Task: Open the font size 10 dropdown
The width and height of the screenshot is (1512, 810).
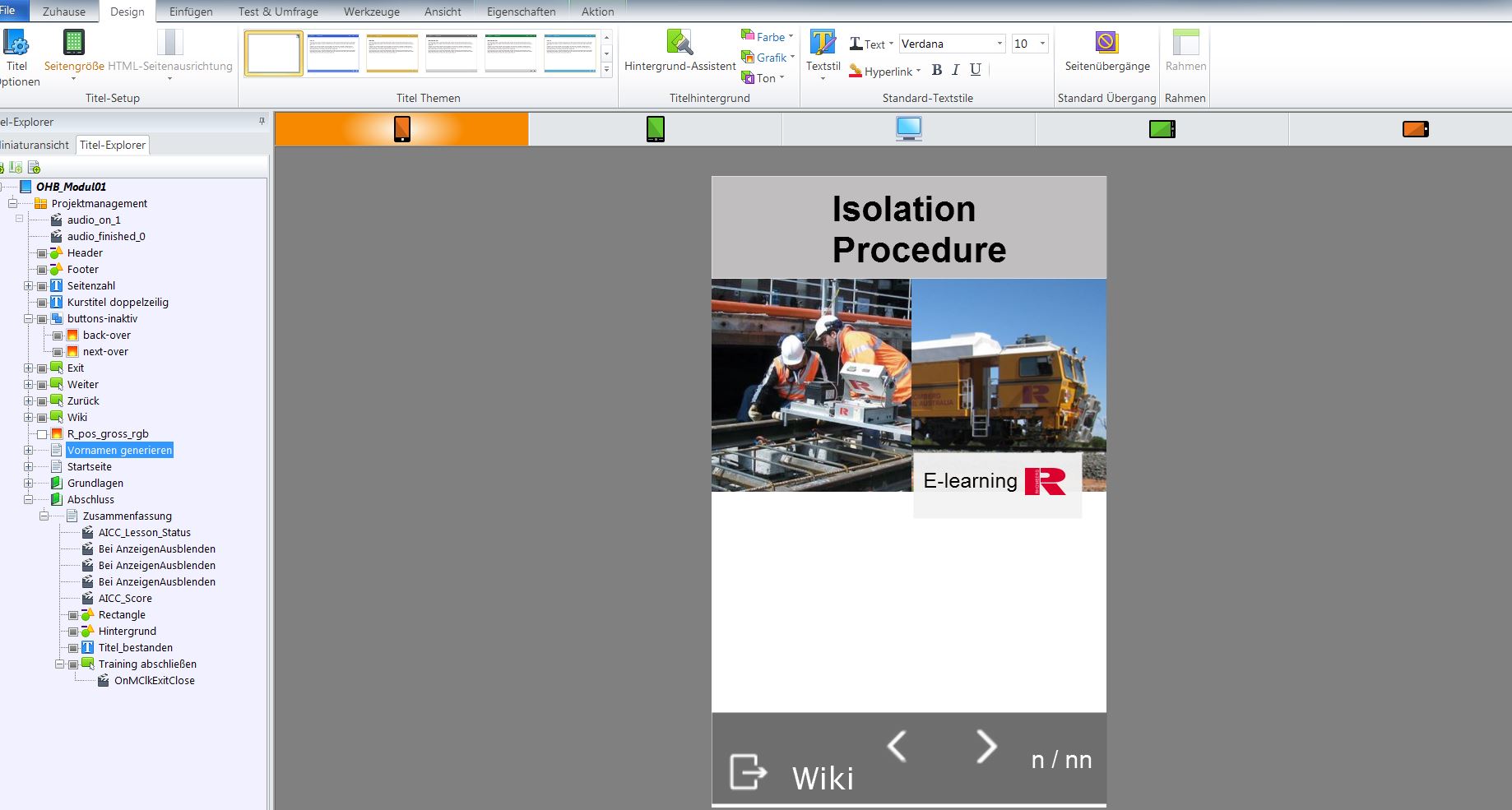Action: [x=1042, y=44]
